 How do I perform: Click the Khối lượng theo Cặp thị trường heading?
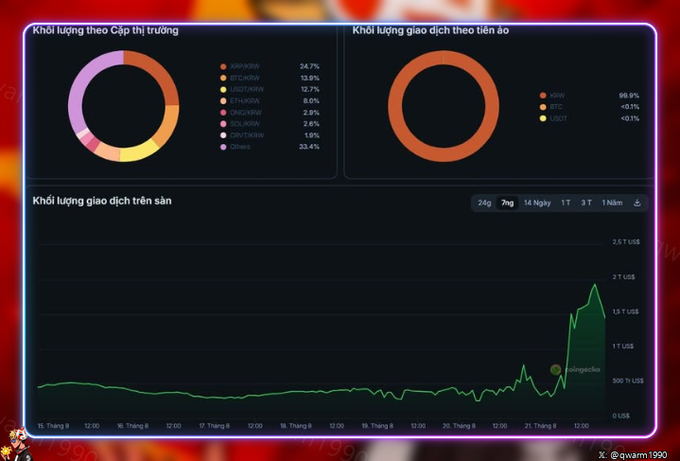pos(105,30)
